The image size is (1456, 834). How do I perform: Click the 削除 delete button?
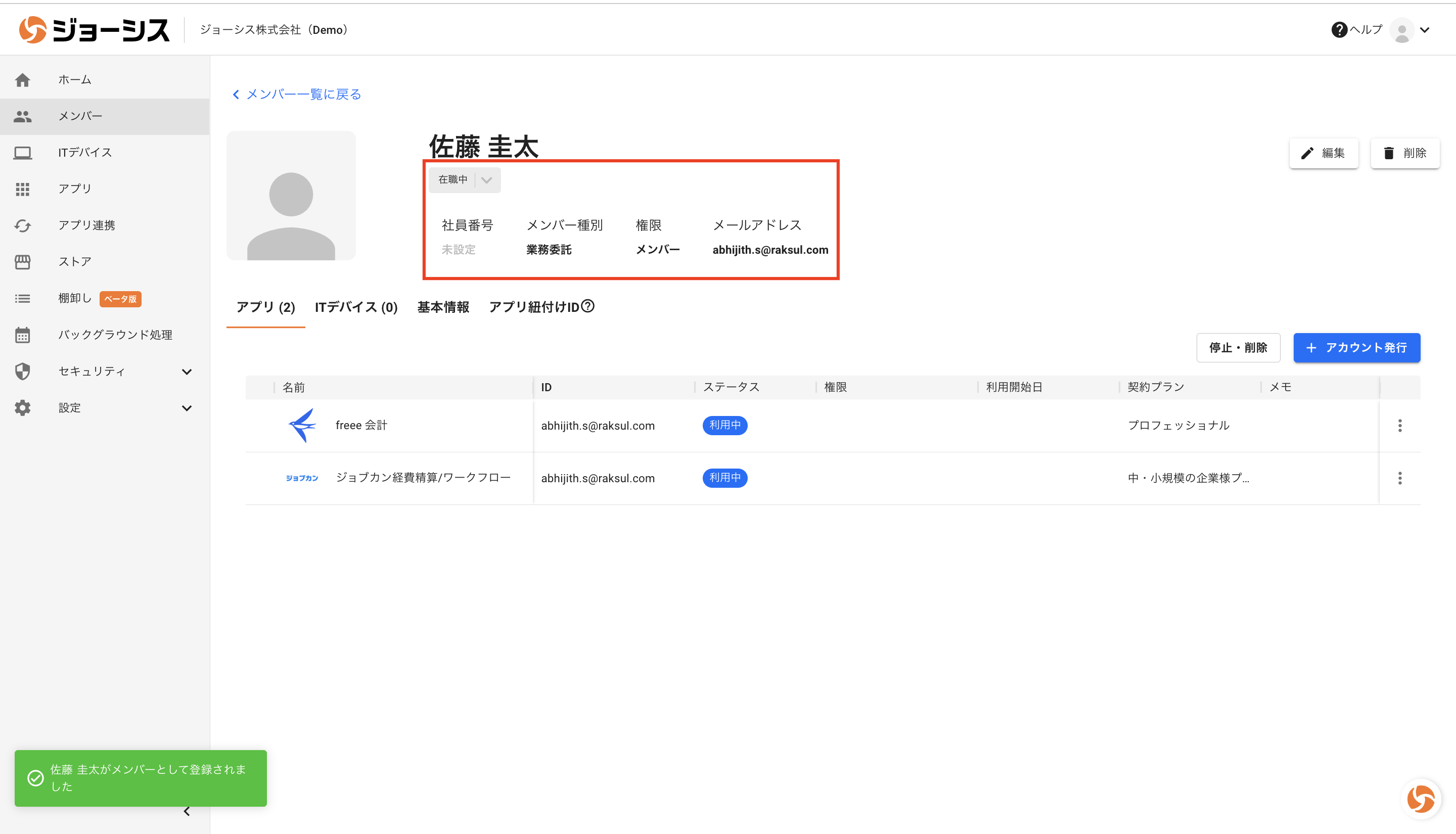1405,154
